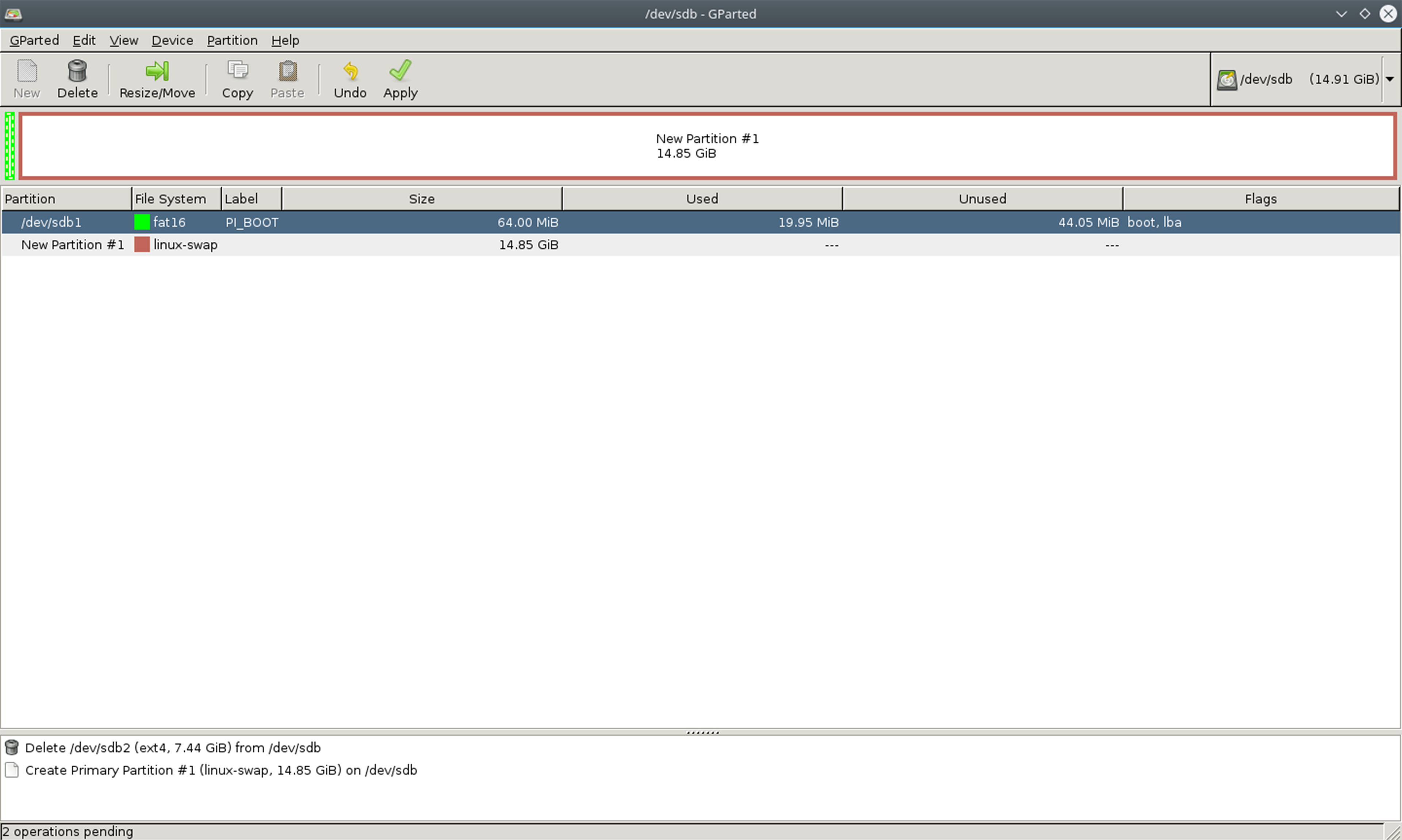Viewport: 1402px width, 840px height.
Task: Click the hard disk icon beside /dev/sdb
Action: (1226, 79)
